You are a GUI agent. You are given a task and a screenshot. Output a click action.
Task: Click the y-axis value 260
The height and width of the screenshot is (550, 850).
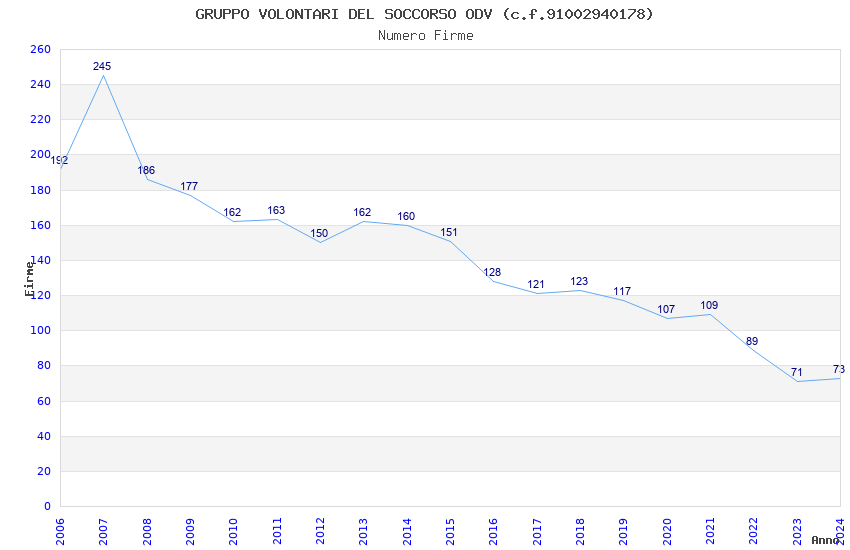pos(41,49)
